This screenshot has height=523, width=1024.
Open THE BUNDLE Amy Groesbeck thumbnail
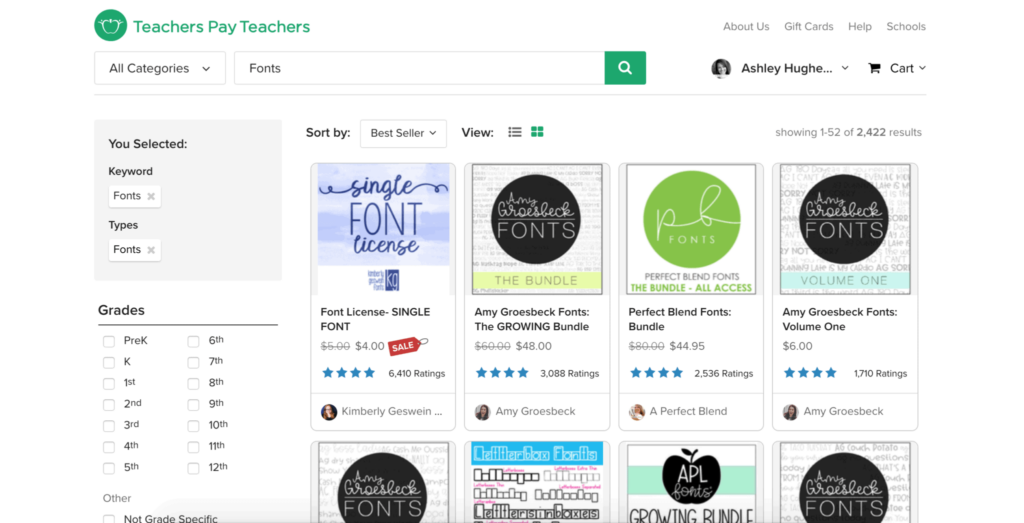pyautogui.click(x=537, y=229)
